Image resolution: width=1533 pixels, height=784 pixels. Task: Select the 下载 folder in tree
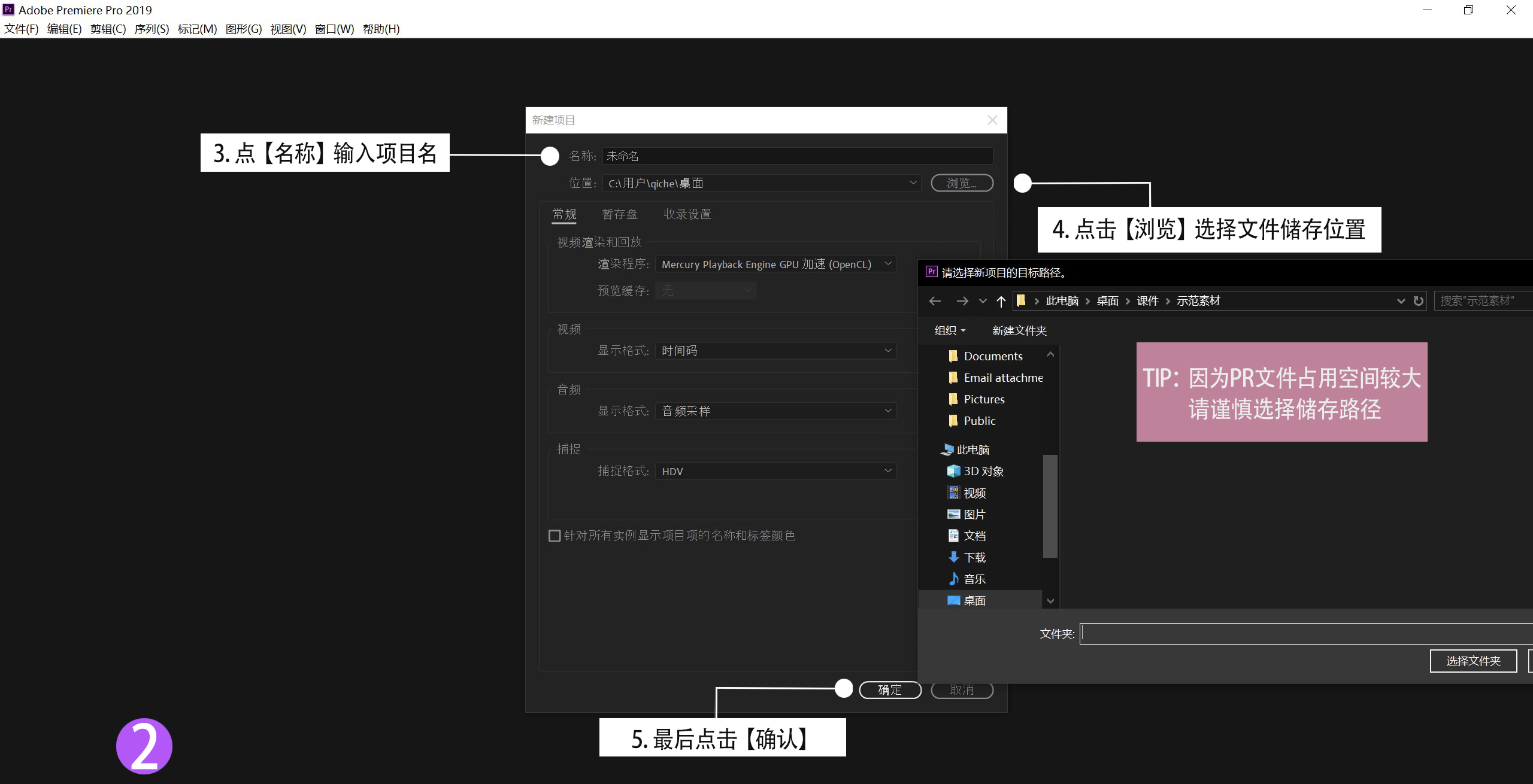[x=967, y=557]
